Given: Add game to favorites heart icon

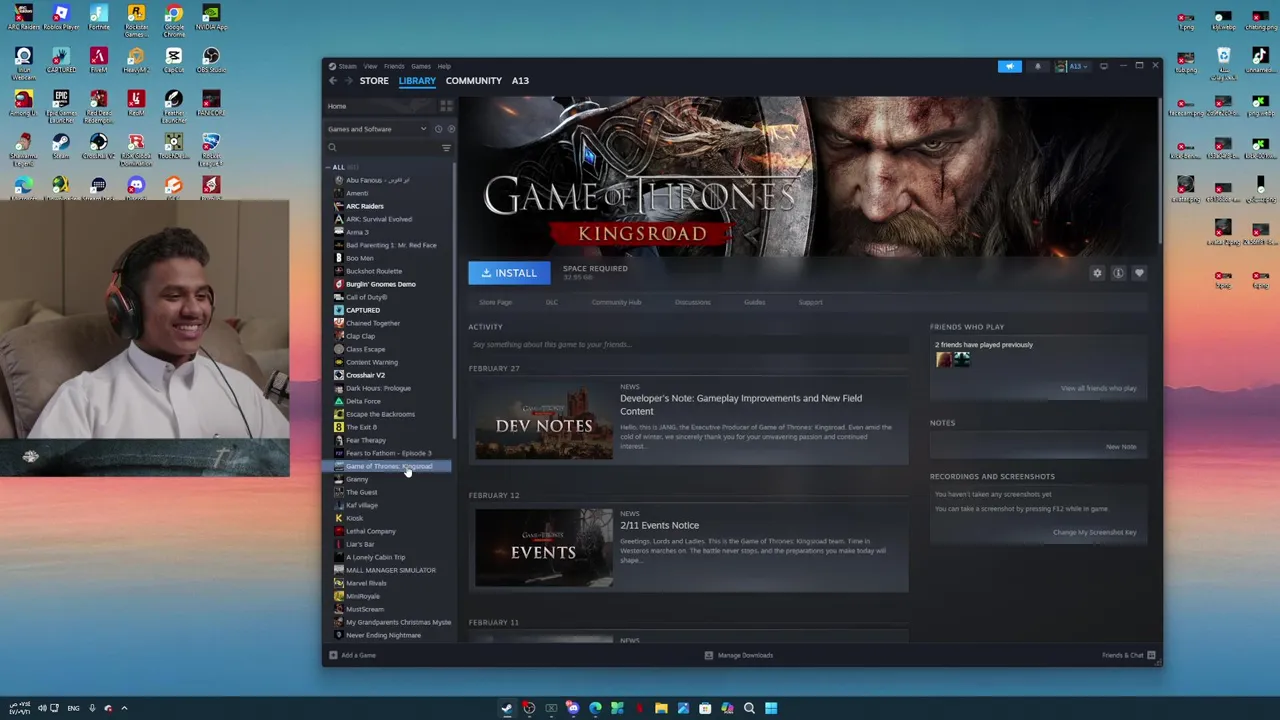Looking at the screenshot, I should click(1139, 273).
